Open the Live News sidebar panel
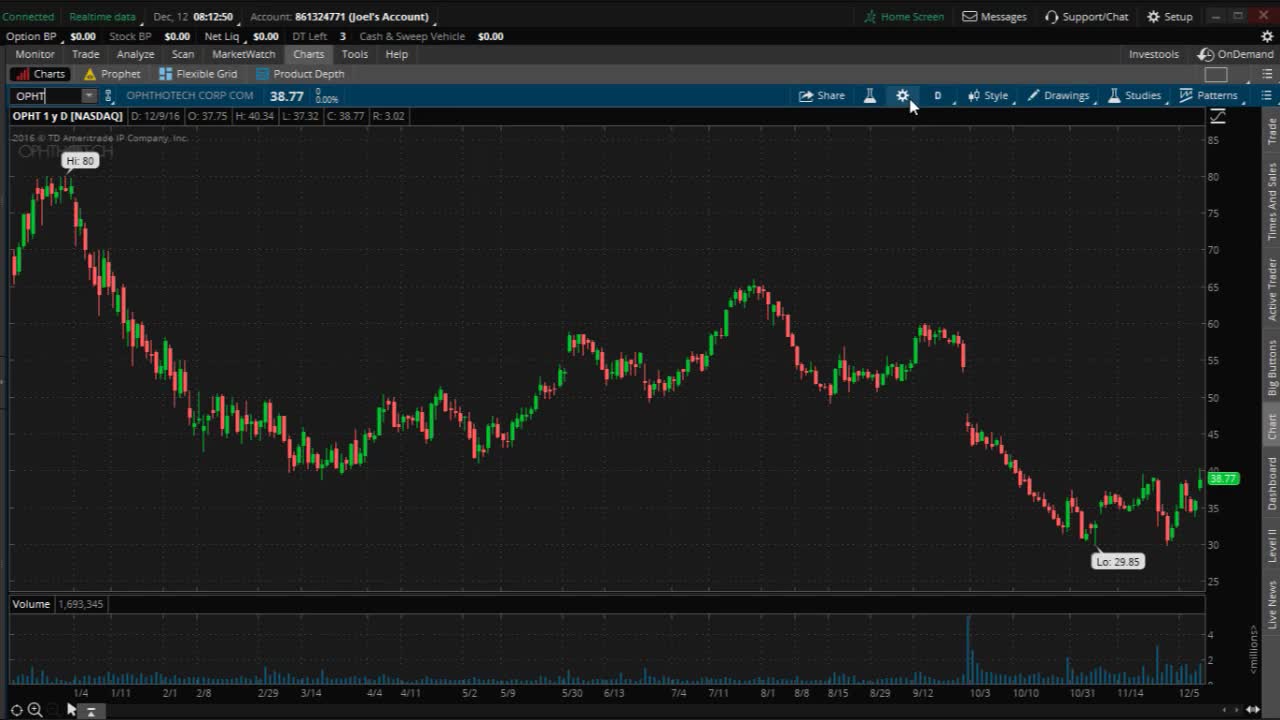 [1272, 605]
